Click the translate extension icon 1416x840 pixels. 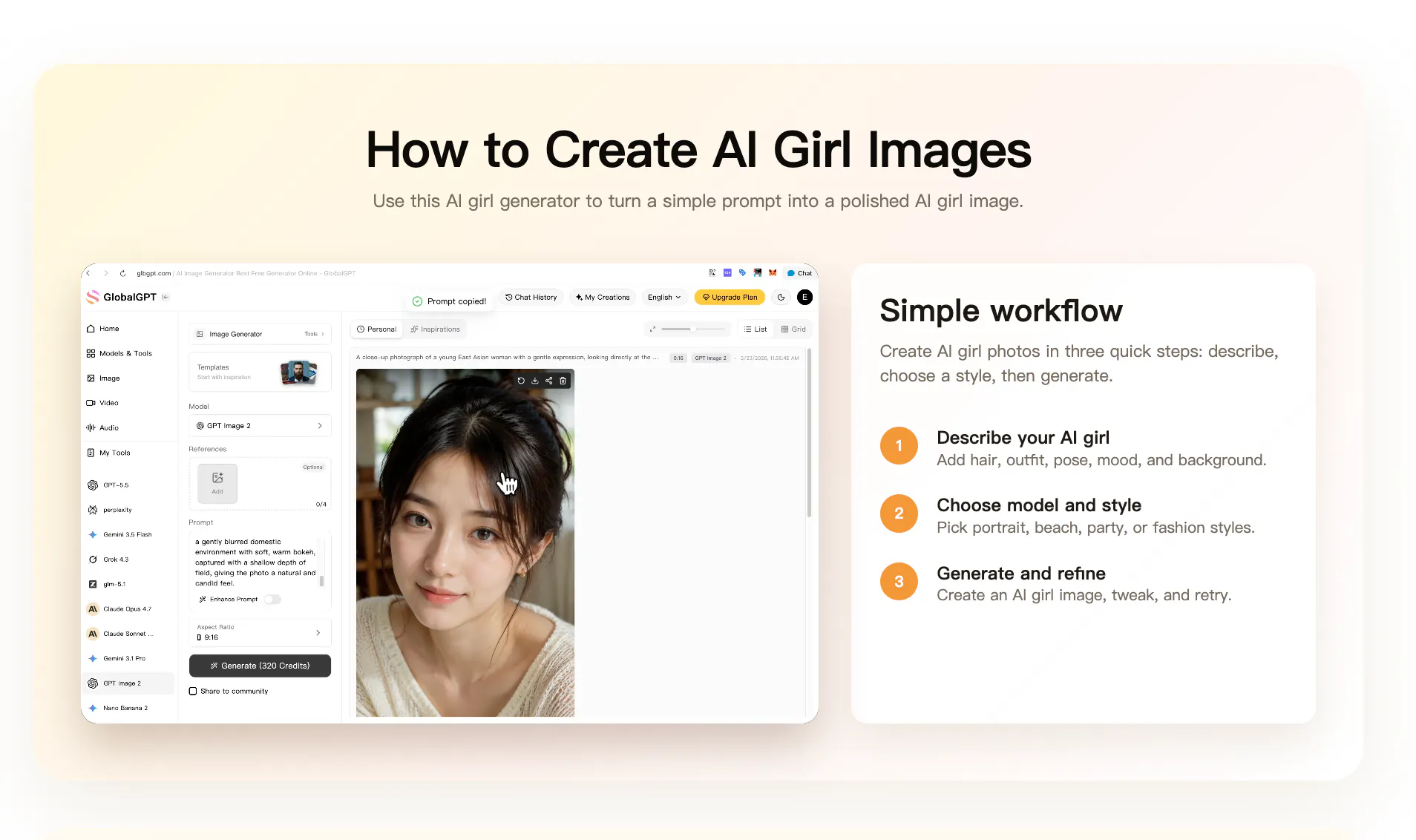click(712, 273)
